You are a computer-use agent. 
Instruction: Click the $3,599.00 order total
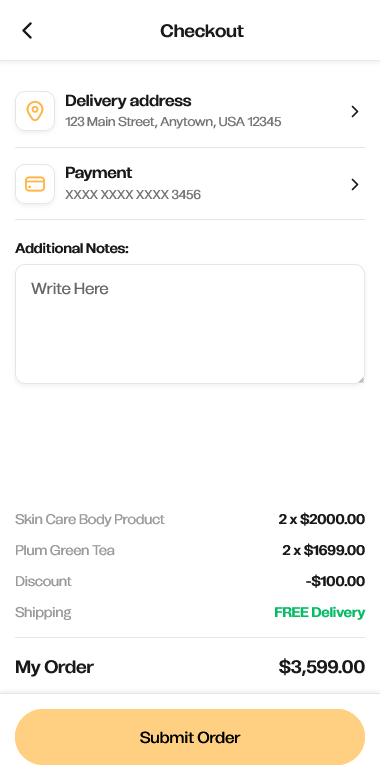[x=321, y=667]
